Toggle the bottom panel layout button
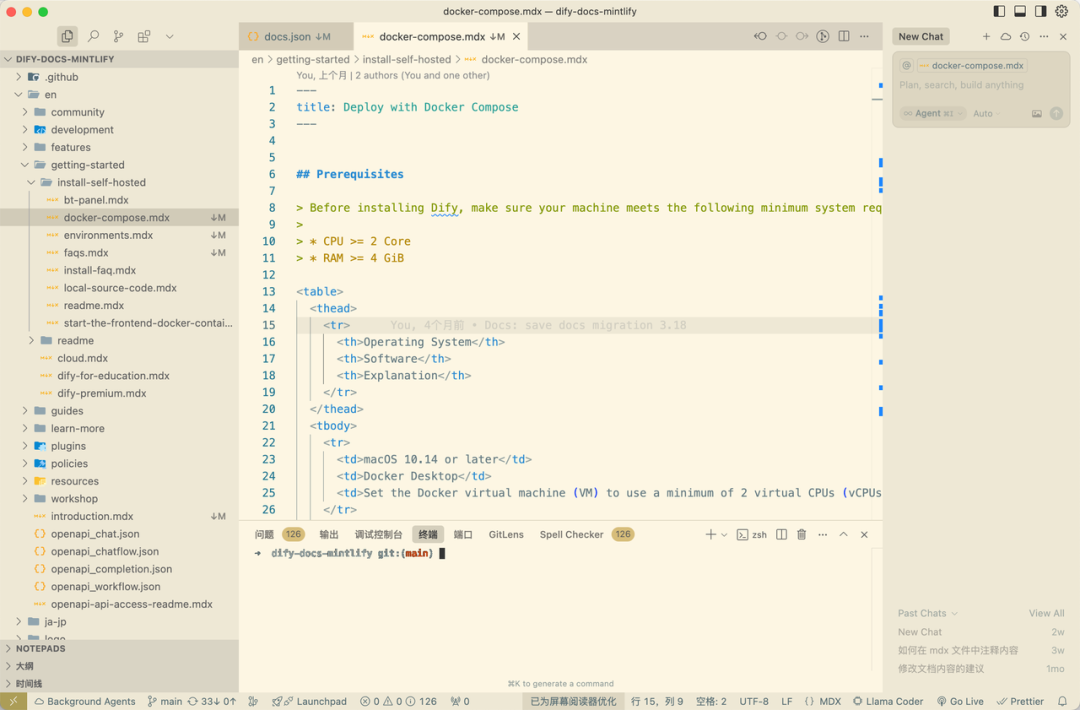1080x710 pixels. point(1020,11)
